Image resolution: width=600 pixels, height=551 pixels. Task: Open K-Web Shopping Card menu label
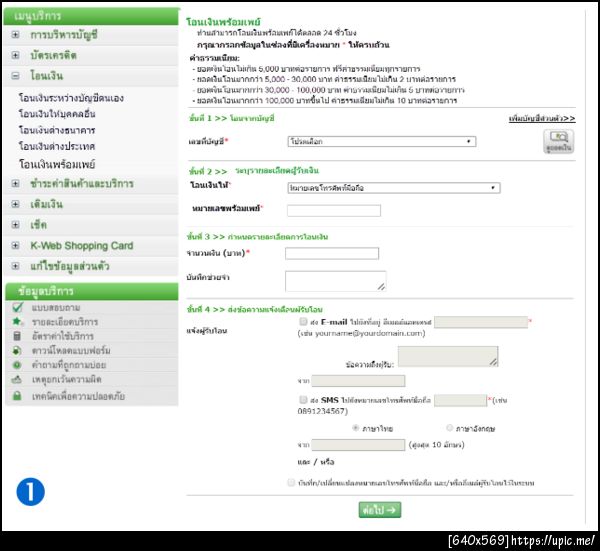tap(82, 246)
